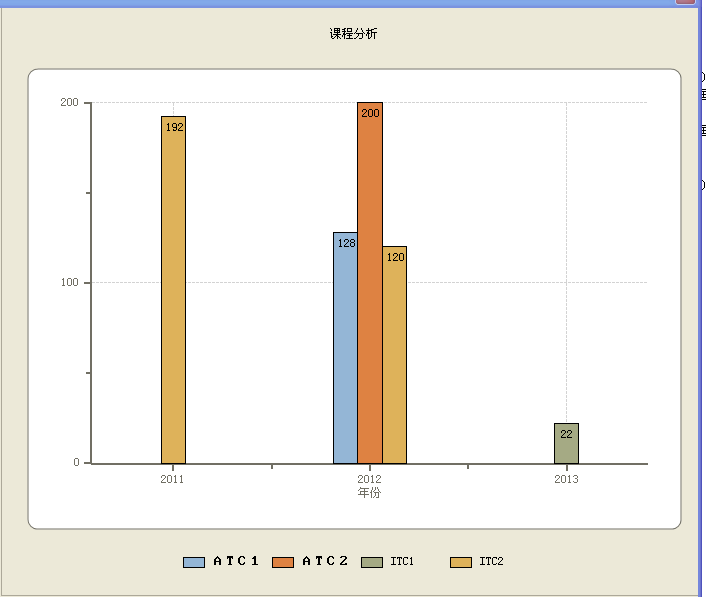Close the chart window
This screenshot has width=708, height=597.
685,1
